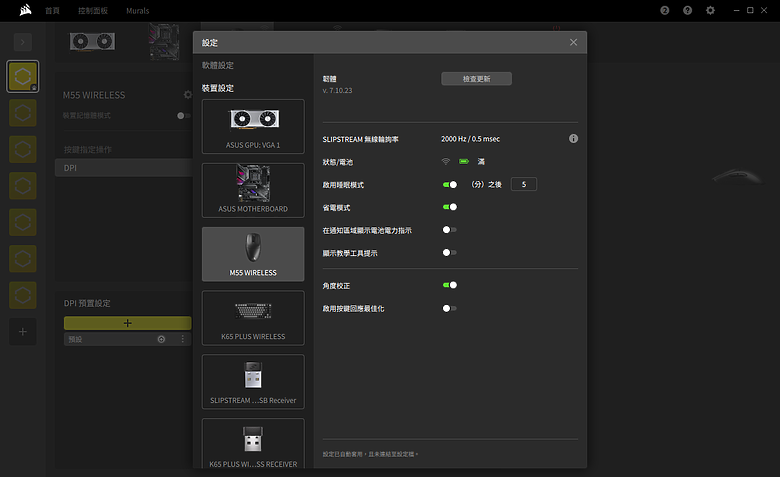
Task: Toggle 啟用按鍵回應最佳化 switch
Action: (x=450, y=308)
